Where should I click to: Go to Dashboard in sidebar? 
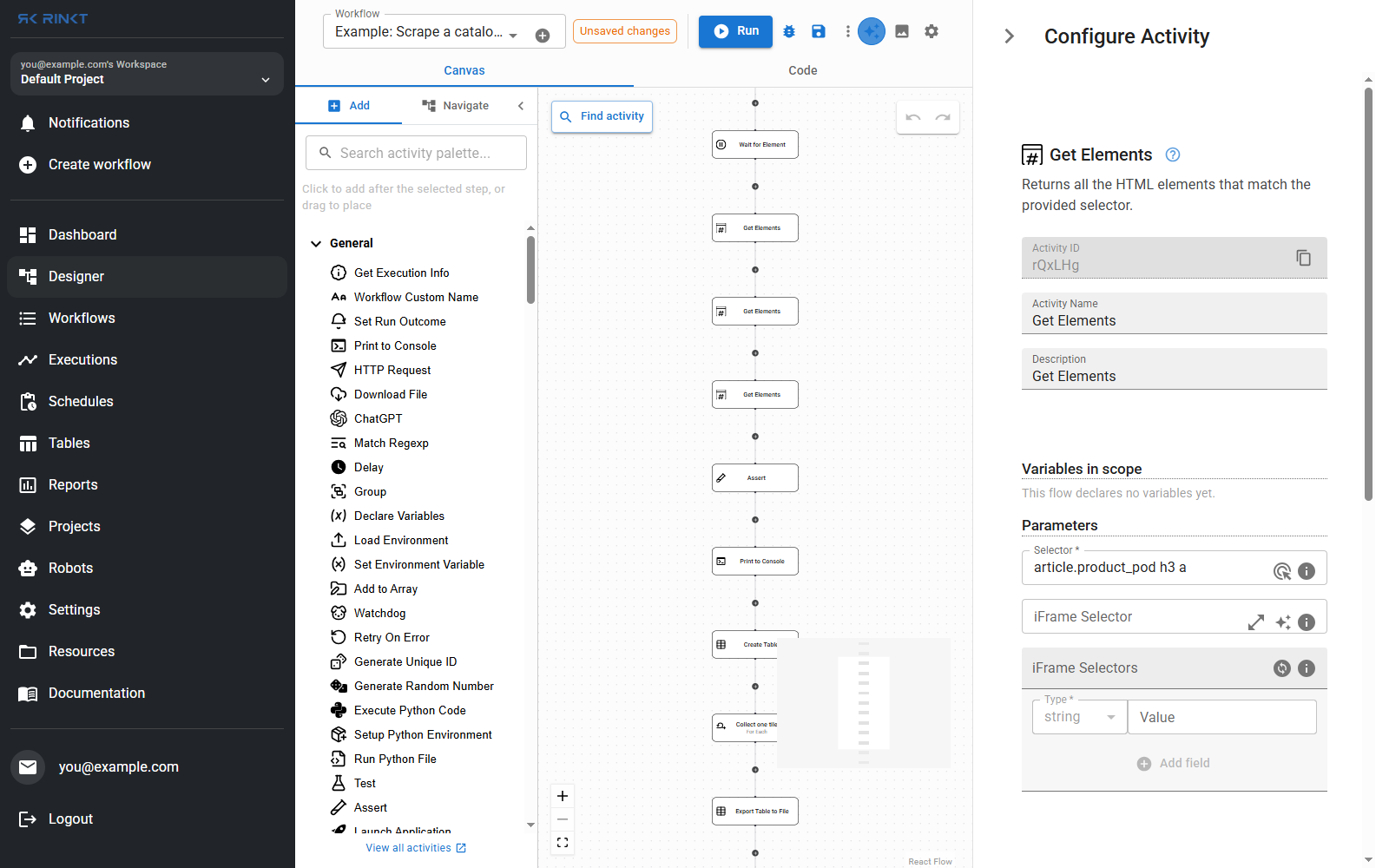(147, 234)
